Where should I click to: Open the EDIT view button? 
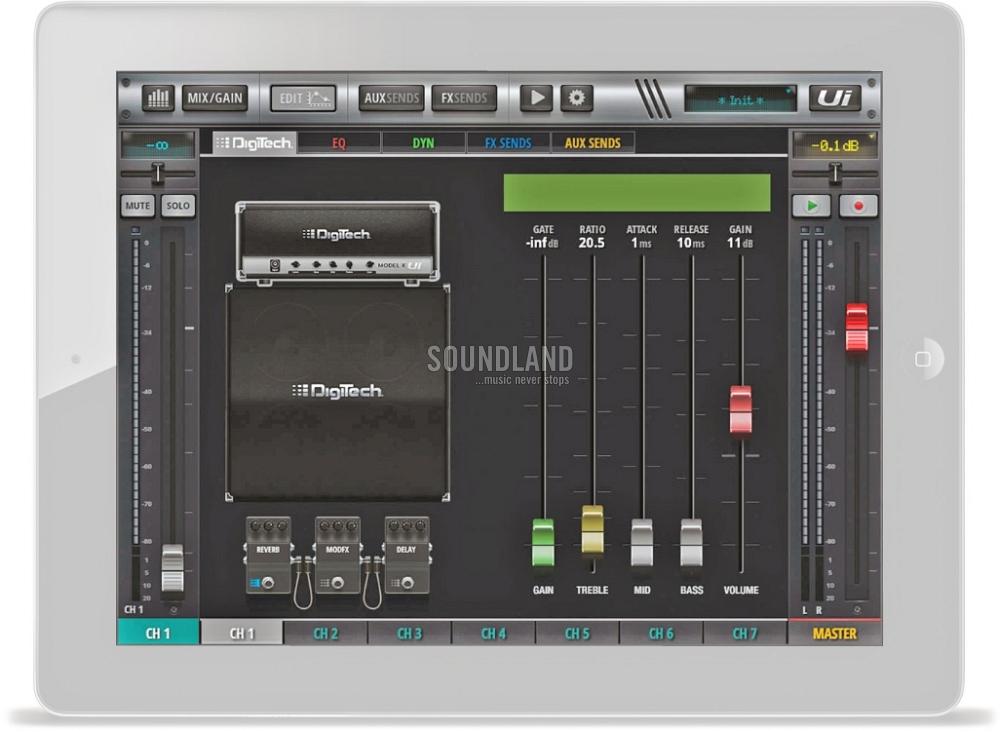[304, 98]
